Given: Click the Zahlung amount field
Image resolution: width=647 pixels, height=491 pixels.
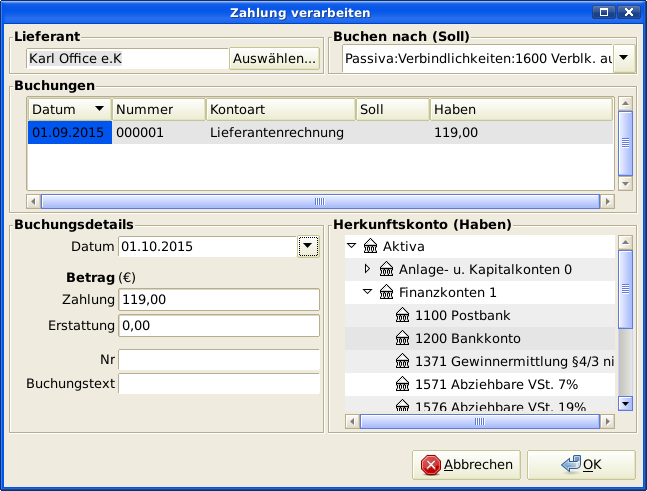Looking at the screenshot, I should [x=218, y=299].
